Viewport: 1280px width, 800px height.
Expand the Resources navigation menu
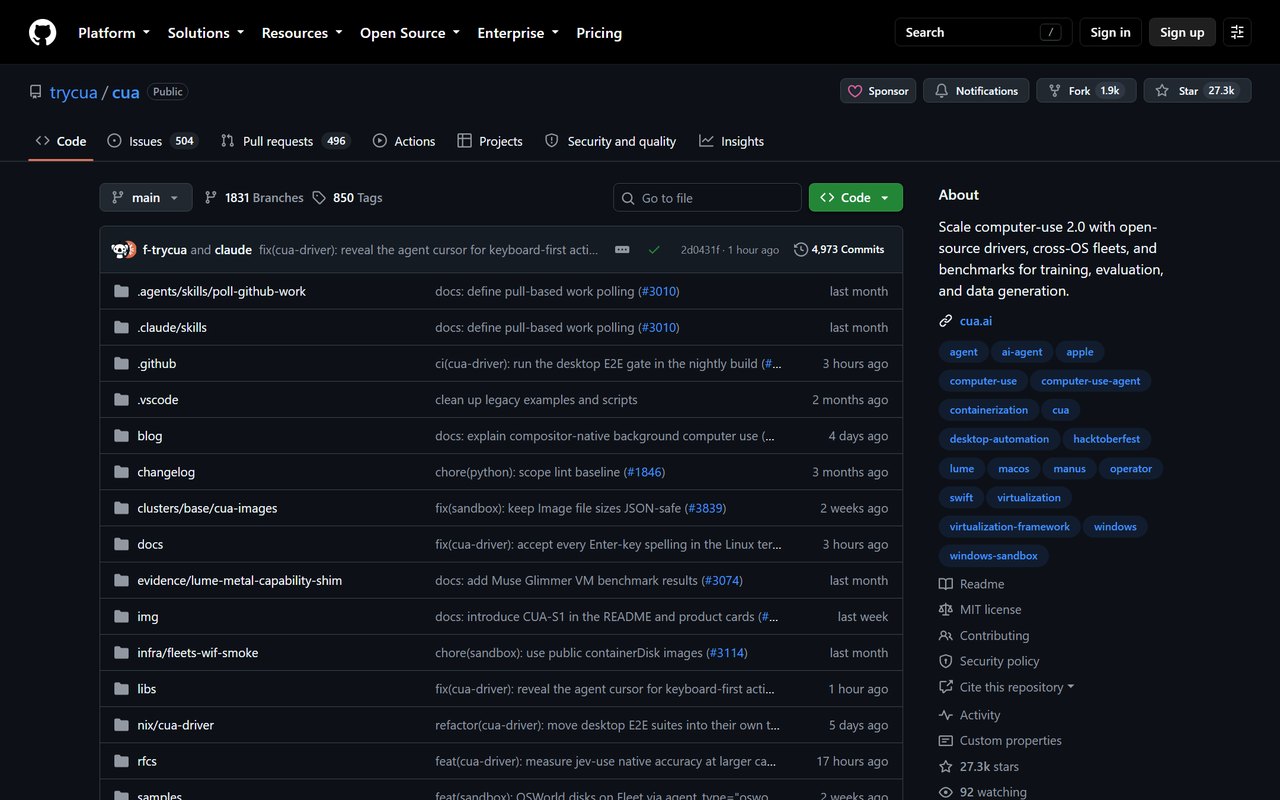(x=302, y=33)
